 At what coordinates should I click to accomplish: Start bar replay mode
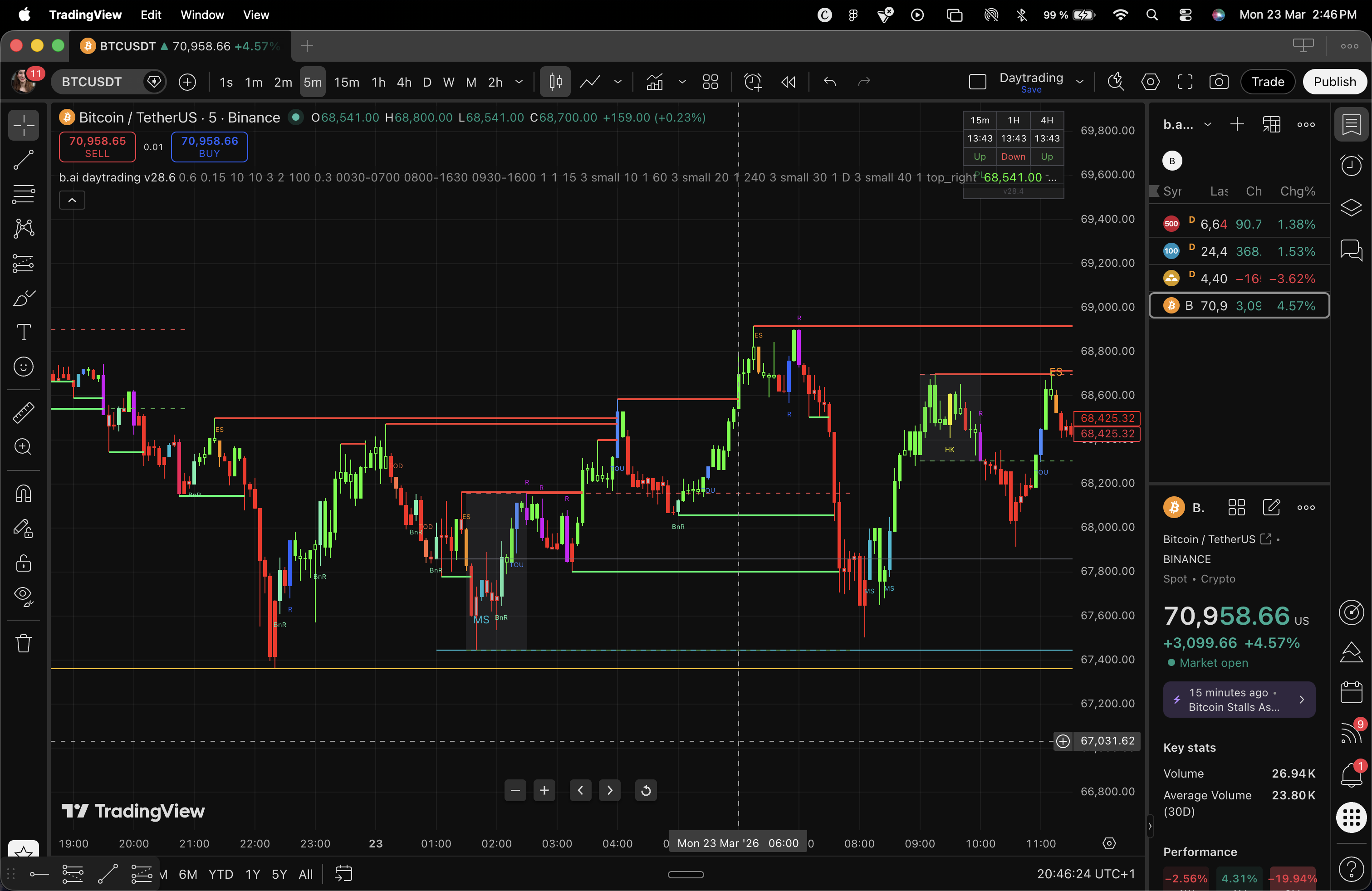[788, 82]
